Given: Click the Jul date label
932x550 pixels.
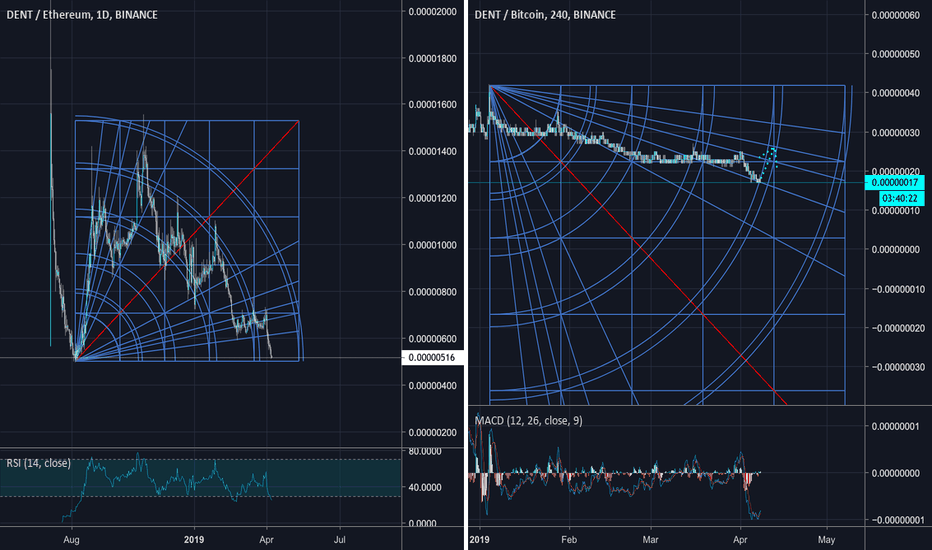Looking at the screenshot, I should (x=339, y=540).
